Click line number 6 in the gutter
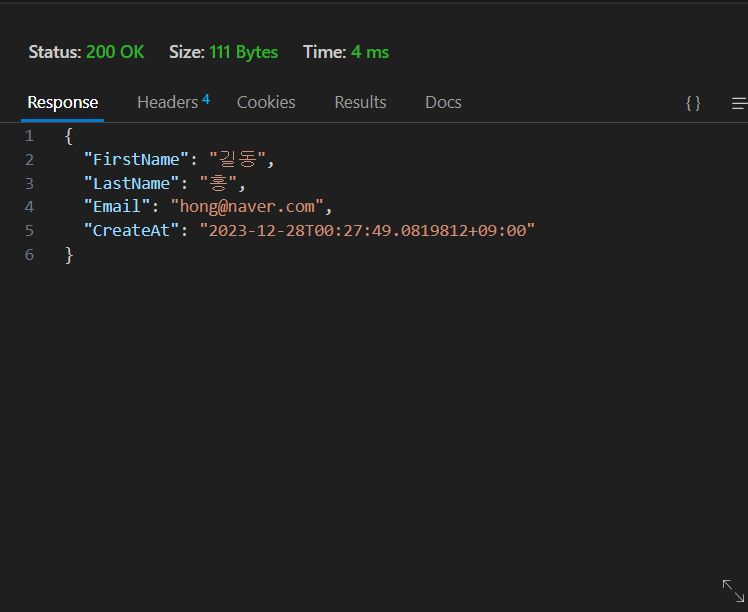The width and height of the screenshot is (748, 612). pos(29,255)
